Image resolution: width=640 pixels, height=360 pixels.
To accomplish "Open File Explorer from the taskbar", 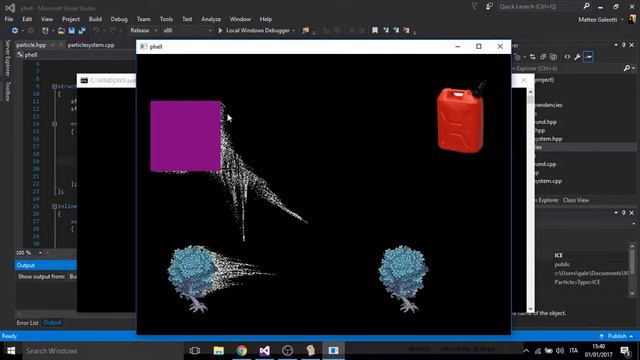I will pyautogui.click(x=219, y=351).
